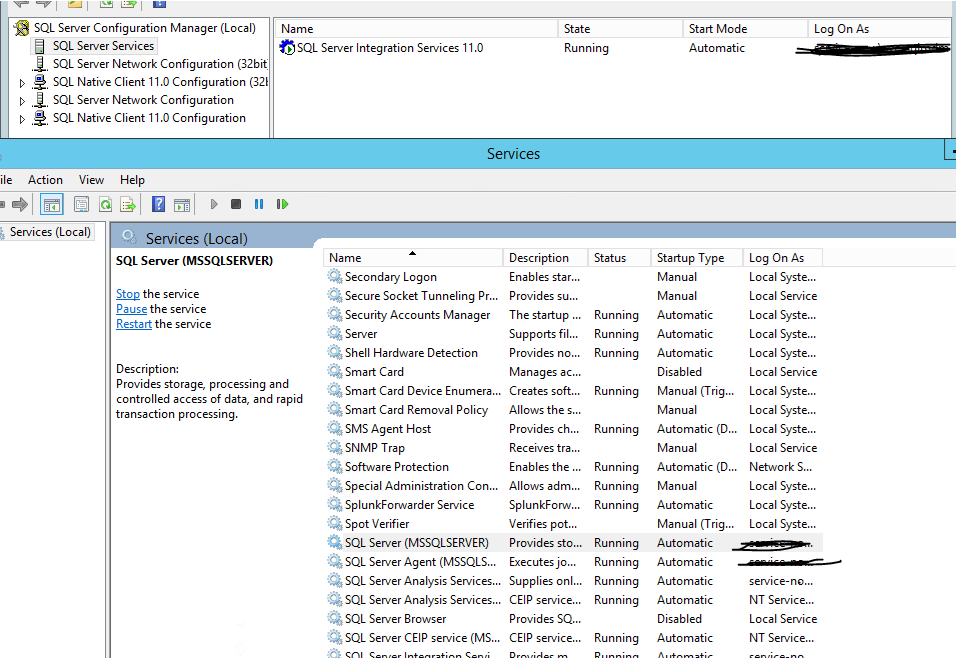Open the View menu
Image resolution: width=956 pixels, height=658 pixels.
[x=91, y=180]
